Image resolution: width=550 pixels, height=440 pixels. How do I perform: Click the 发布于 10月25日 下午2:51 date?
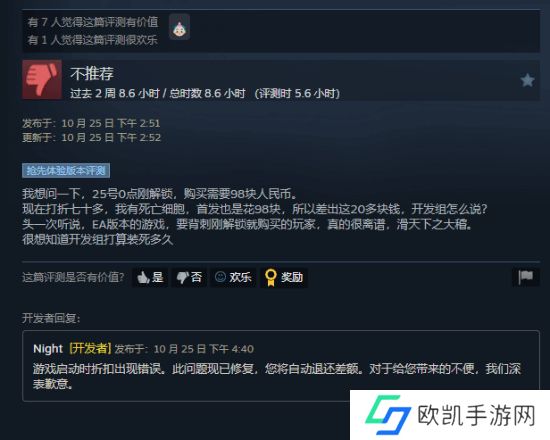pyautogui.click(x=91, y=123)
